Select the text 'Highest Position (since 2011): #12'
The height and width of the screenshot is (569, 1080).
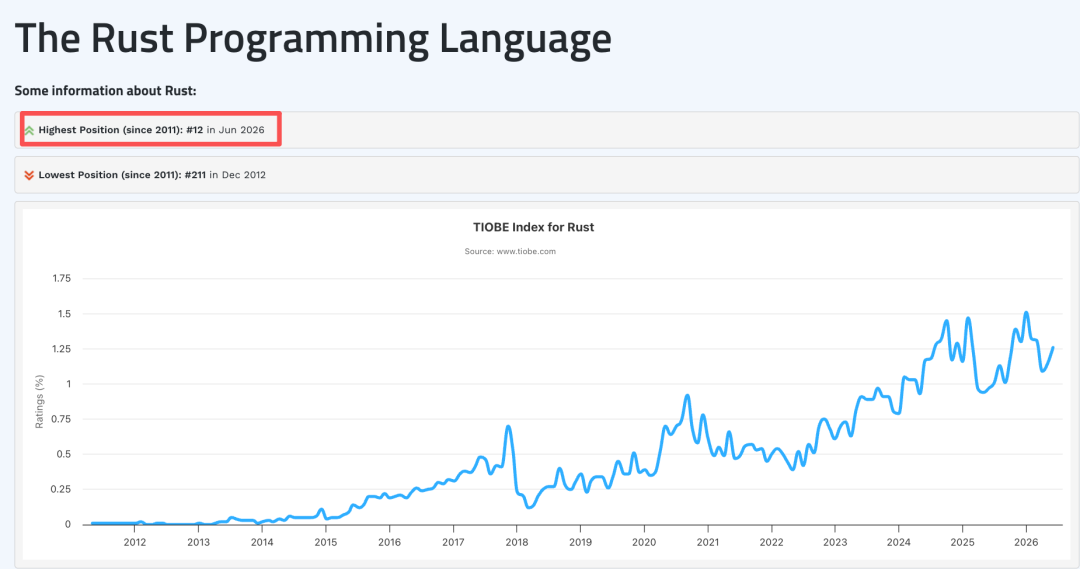[x=121, y=130]
